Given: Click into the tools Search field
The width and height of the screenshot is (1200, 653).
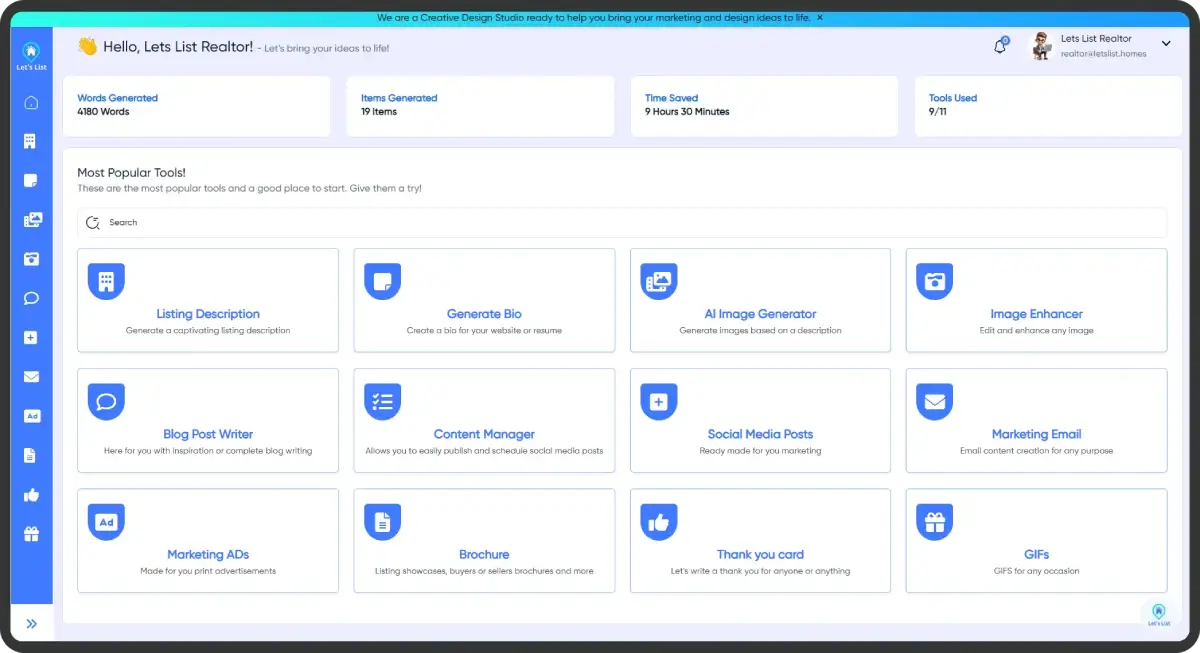Looking at the screenshot, I should pyautogui.click(x=622, y=222).
